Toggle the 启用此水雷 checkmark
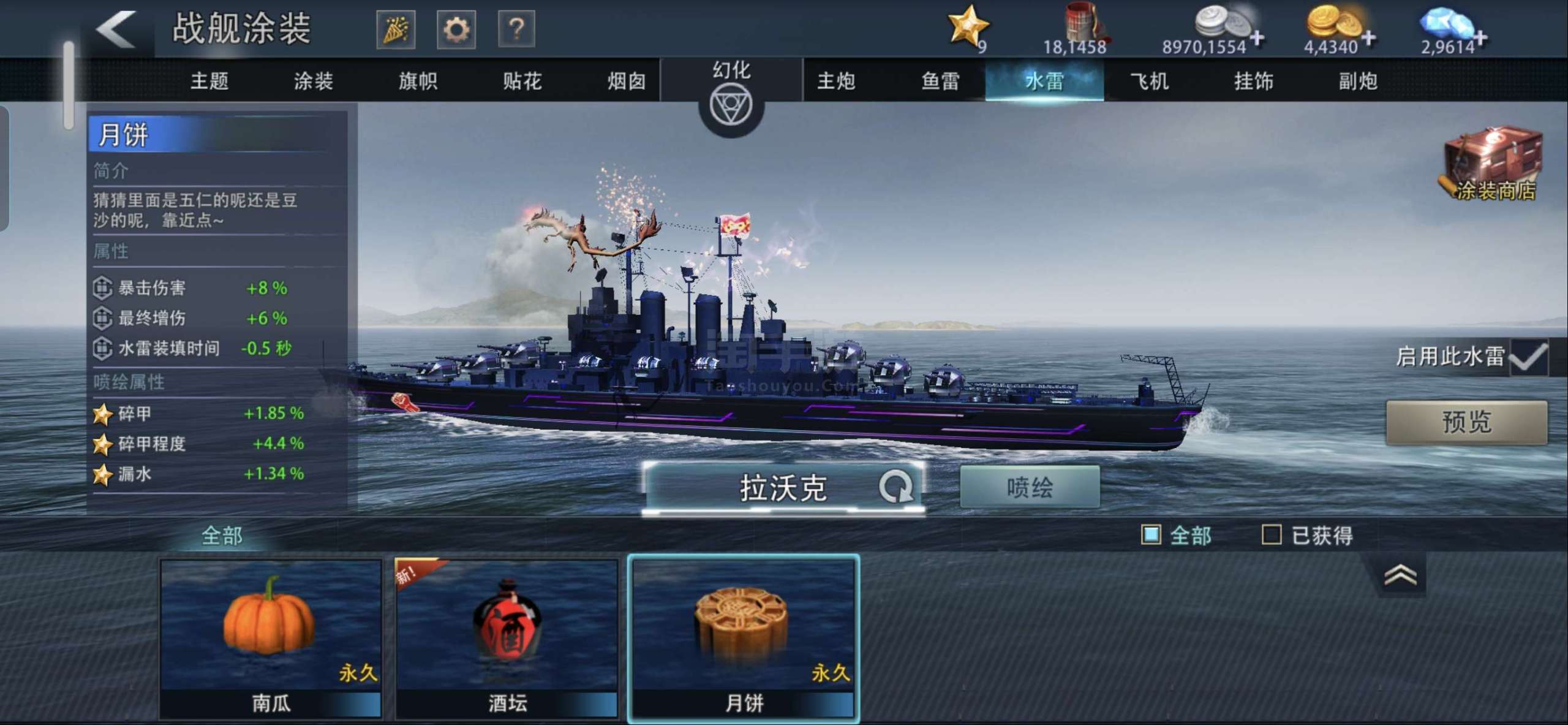 [1529, 357]
